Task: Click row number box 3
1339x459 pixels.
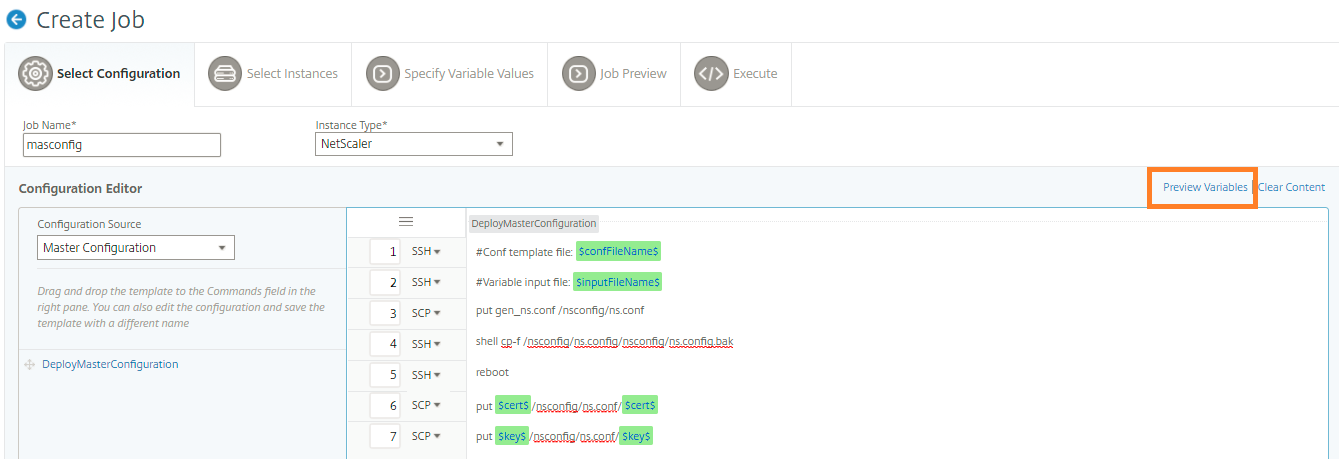Action: tap(385, 313)
